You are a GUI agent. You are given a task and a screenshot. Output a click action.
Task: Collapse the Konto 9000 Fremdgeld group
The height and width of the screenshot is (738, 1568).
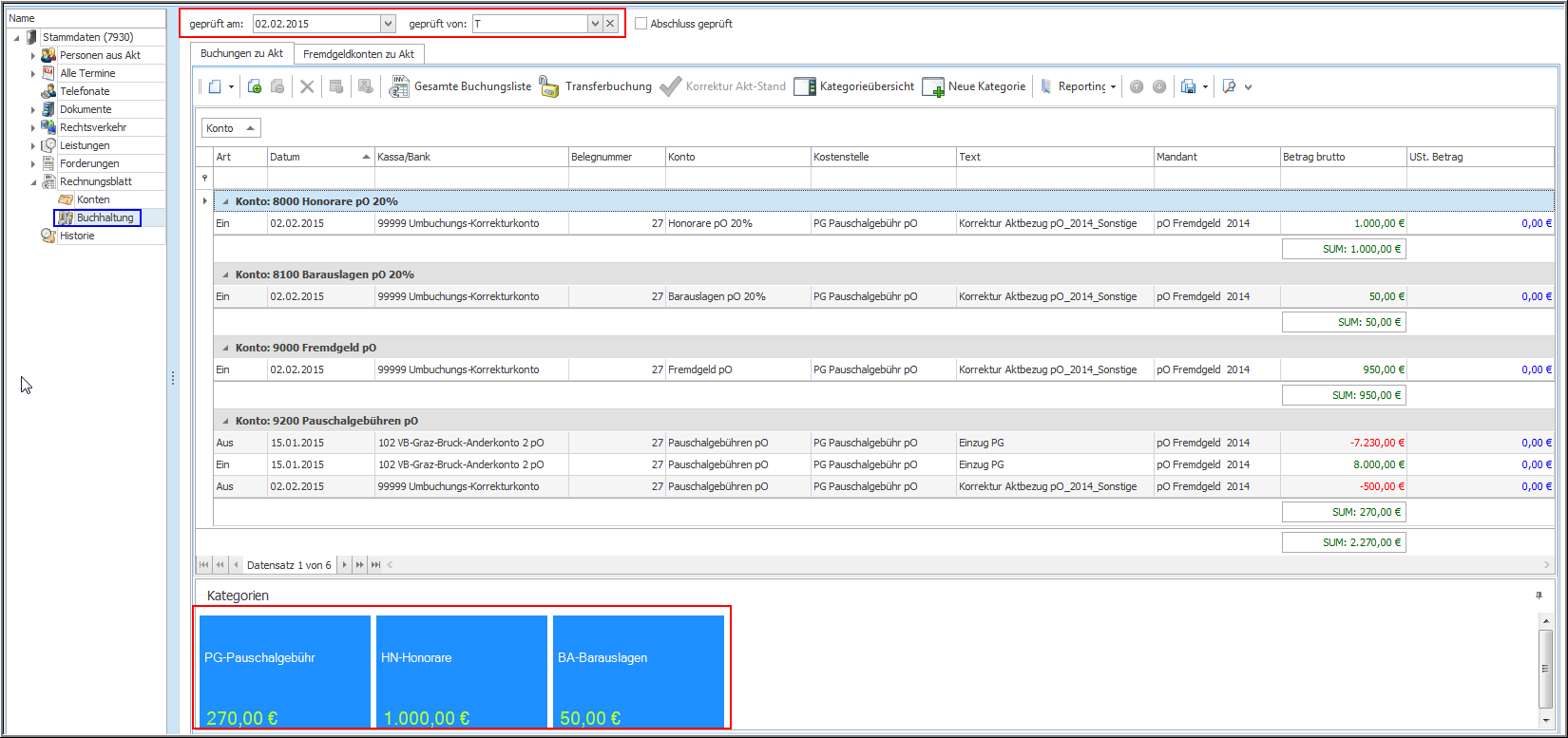(x=225, y=348)
